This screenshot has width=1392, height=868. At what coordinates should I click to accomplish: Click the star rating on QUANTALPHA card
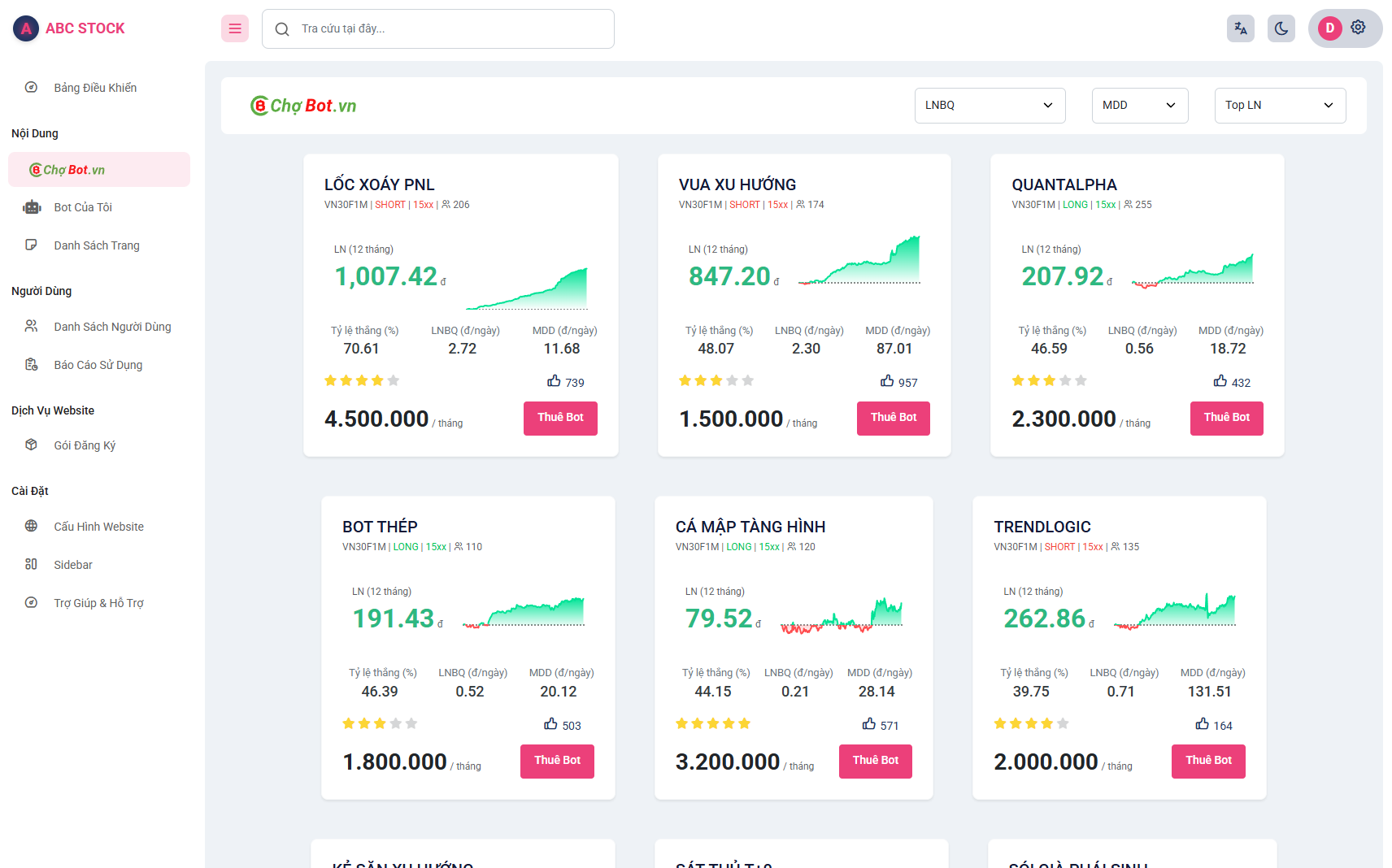point(1049,380)
